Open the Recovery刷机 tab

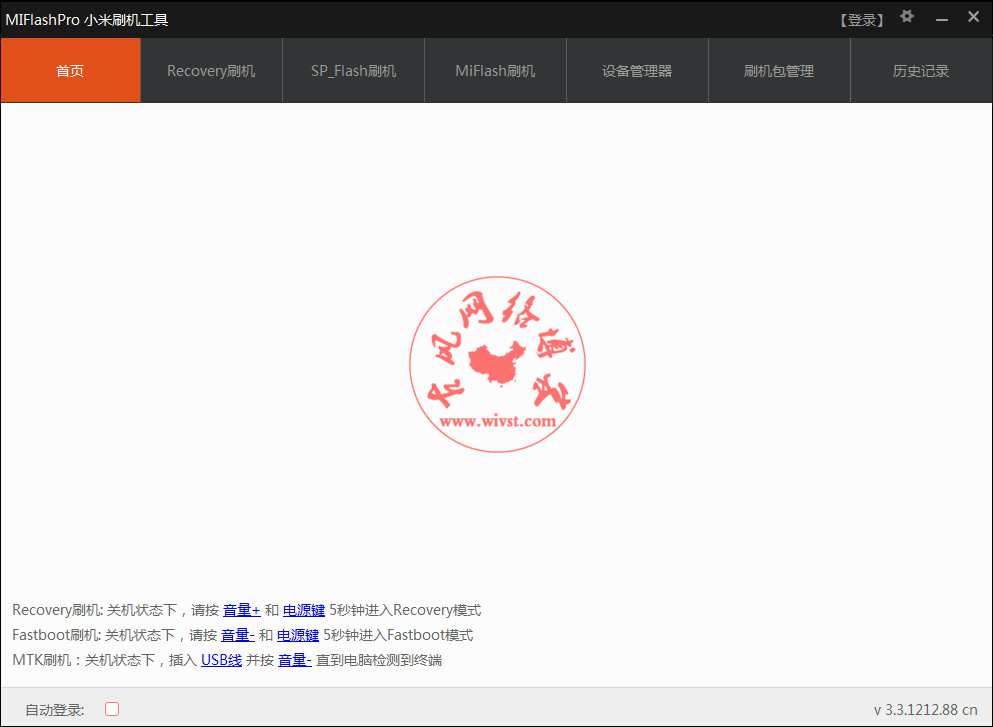(x=211, y=70)
